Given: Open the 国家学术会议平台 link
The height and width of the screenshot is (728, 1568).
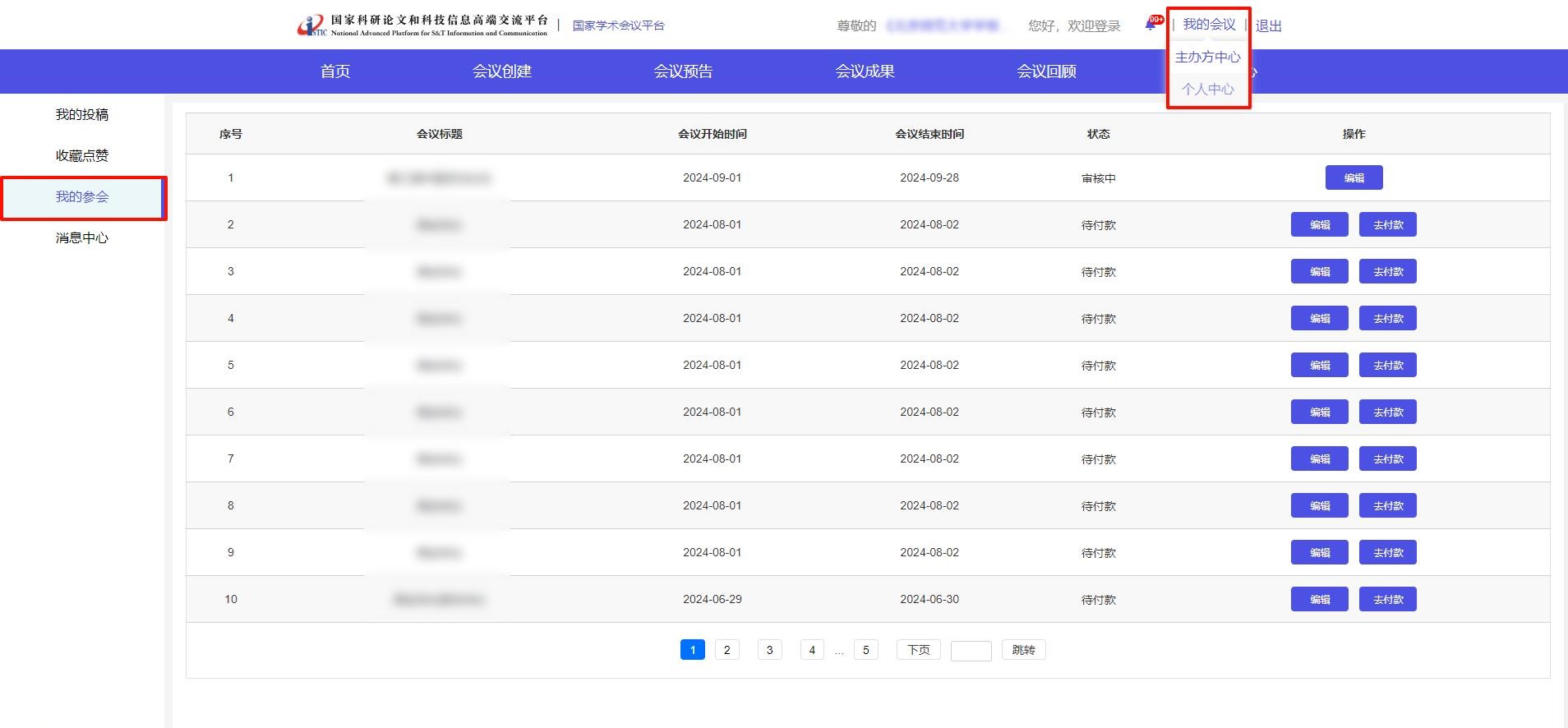Looking at the screenshot, I should click(x=619, y=25).
